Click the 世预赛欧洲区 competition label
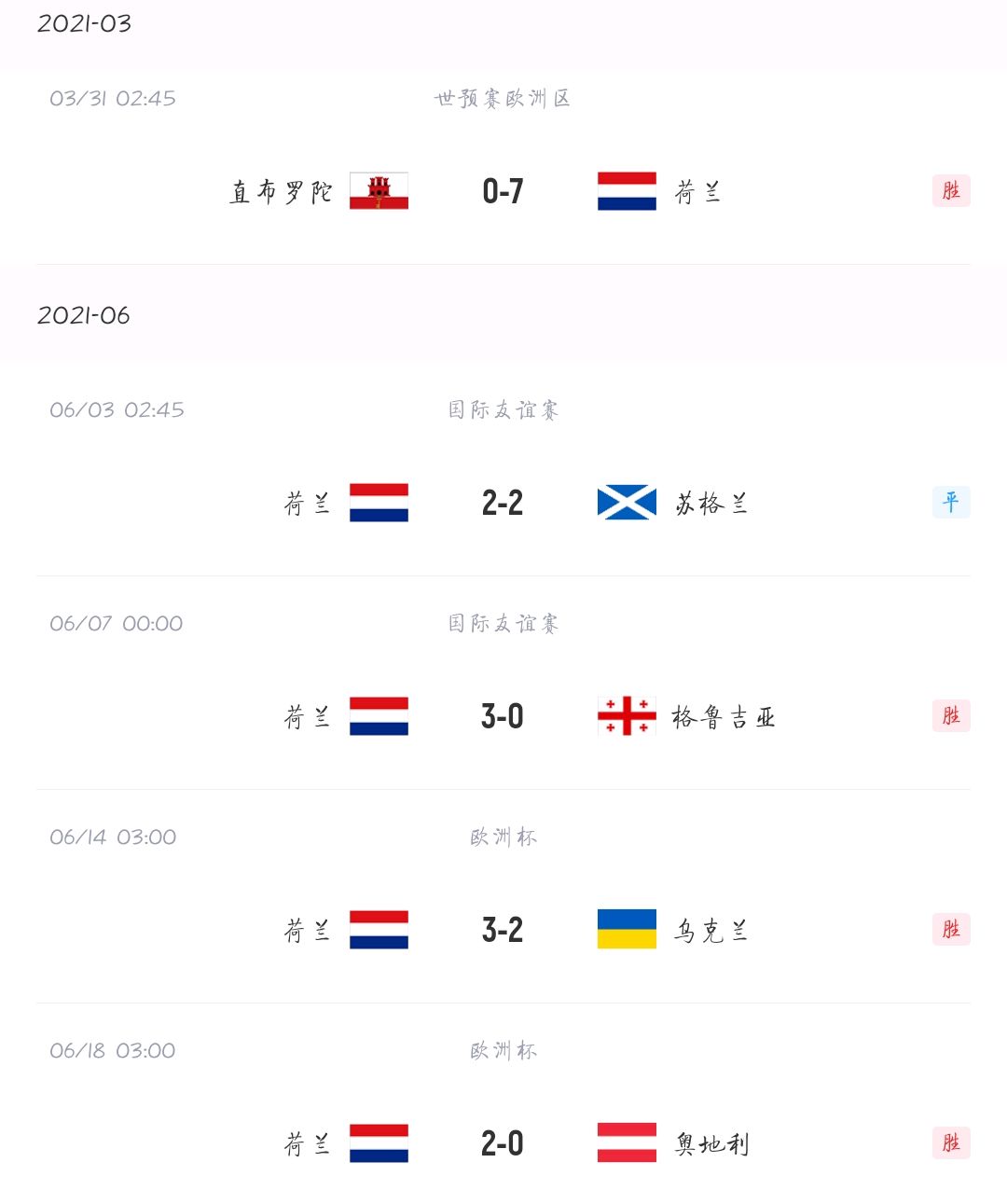The image size is (1007, 1204). click(x=503, y=99)
